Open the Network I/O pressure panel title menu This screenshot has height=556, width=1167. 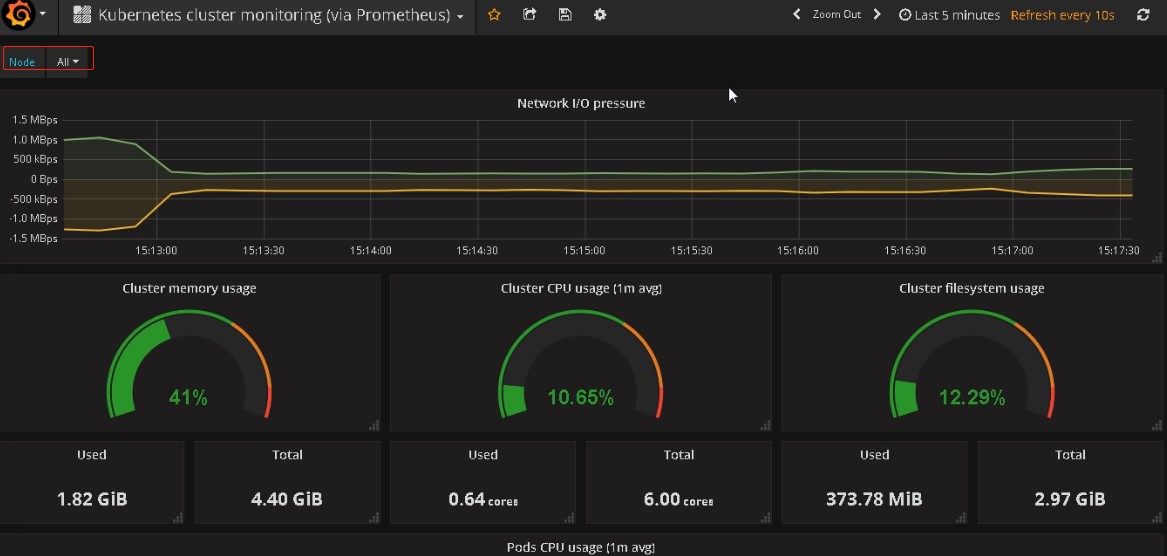click(581, 103)
